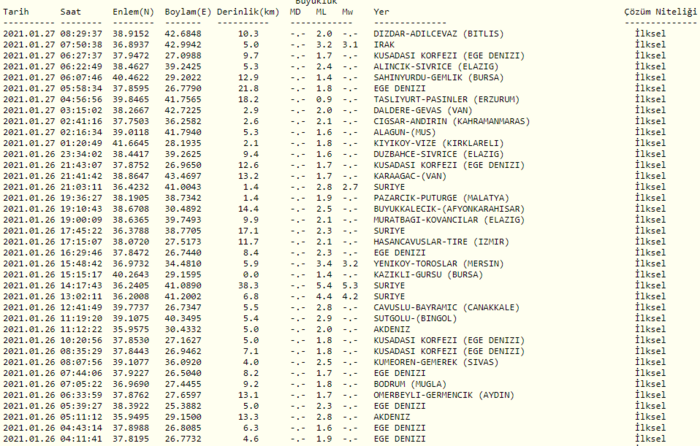Click the 08:29:37 time value

coord(81,34)
